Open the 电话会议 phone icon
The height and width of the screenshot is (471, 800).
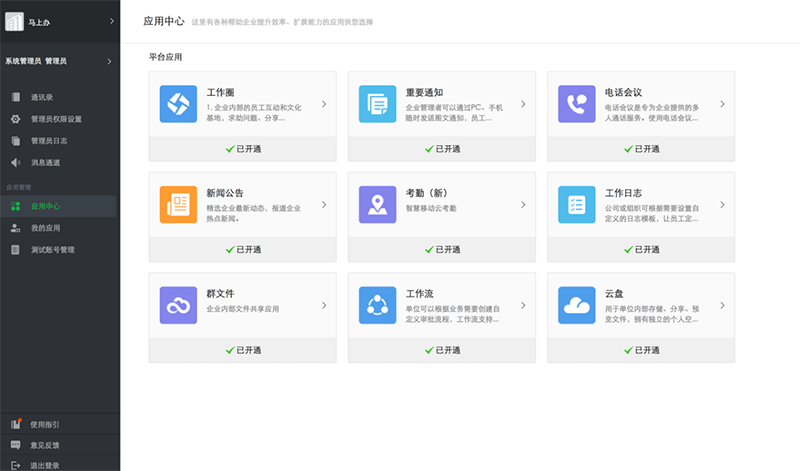(x=577, y=104)
